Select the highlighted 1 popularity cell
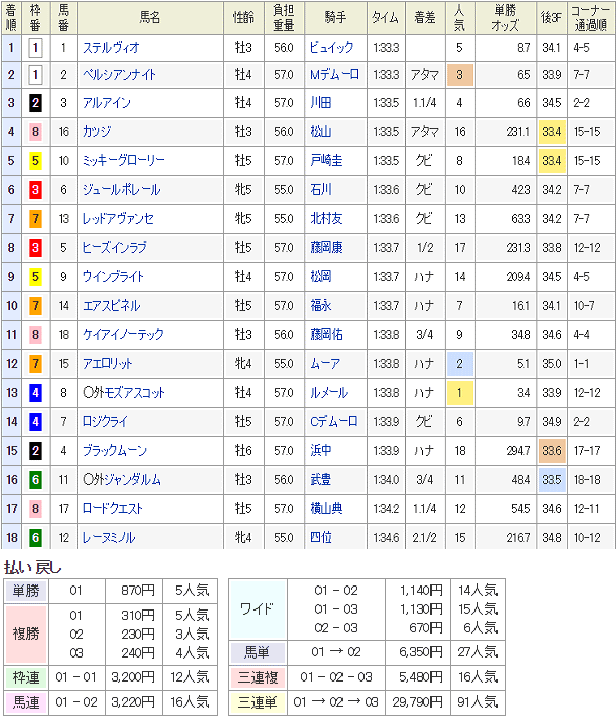This screenshot has height=717, width=616. [x=460, y=393]
